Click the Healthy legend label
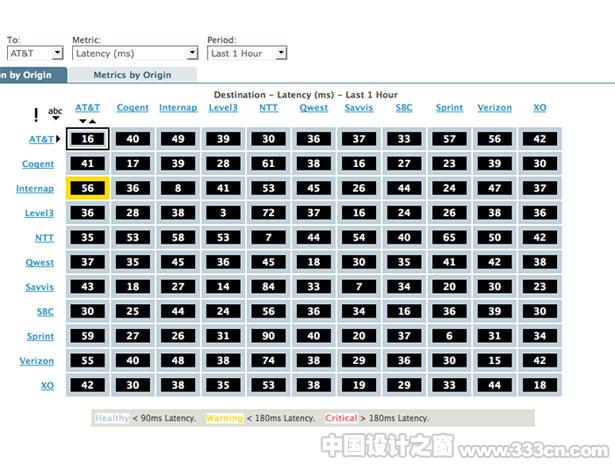 pos(112,418)
